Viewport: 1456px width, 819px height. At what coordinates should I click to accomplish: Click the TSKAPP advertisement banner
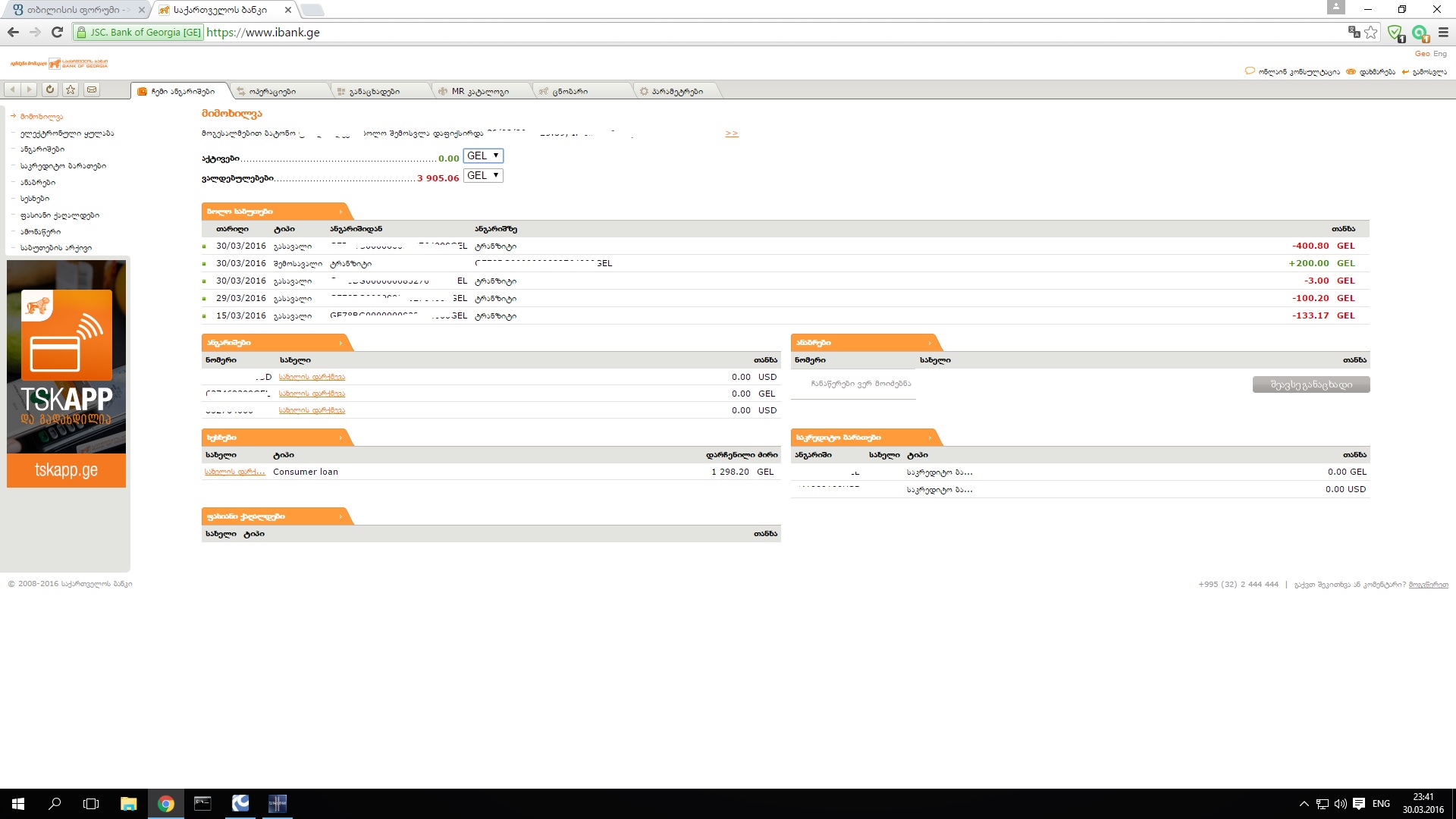pos(66,373)
